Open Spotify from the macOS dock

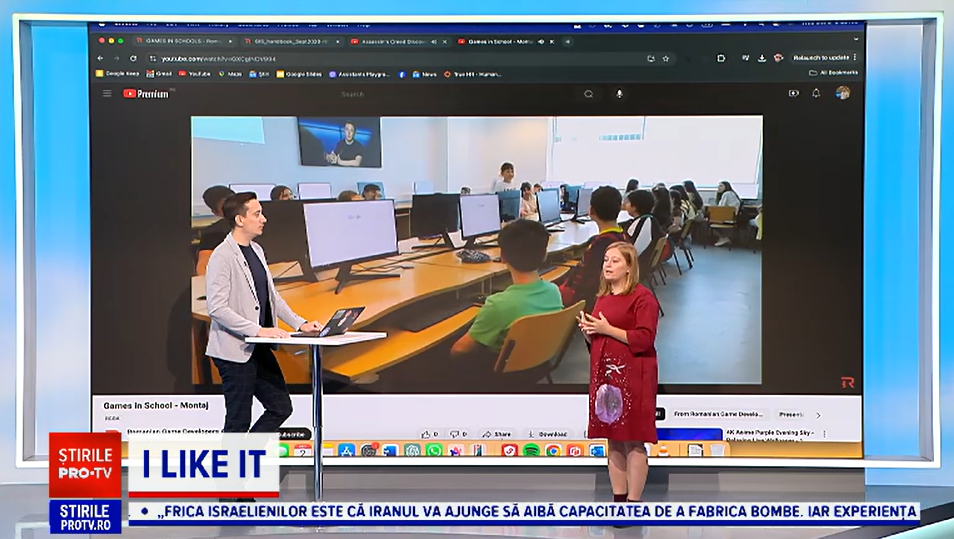(531, 450)
